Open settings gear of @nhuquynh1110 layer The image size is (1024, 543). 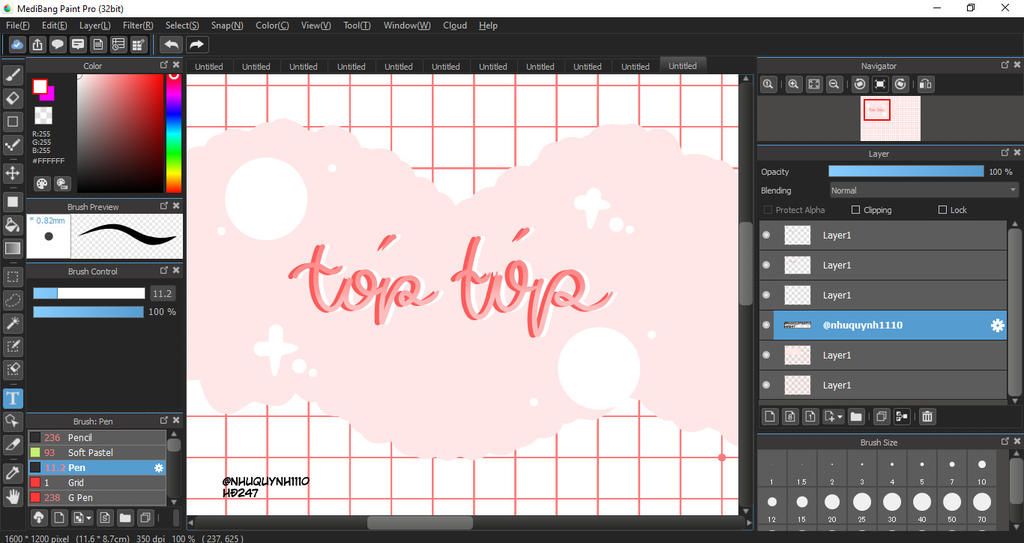tap(997, 325)
